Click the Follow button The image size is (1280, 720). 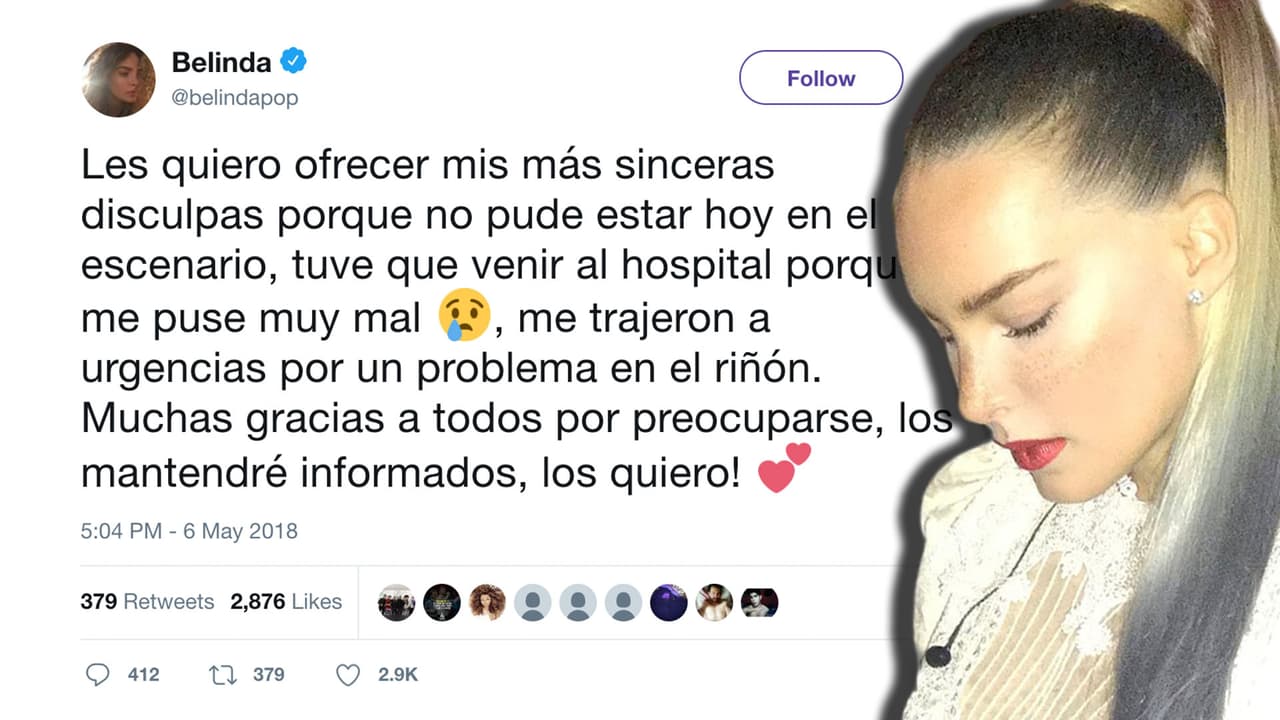(821, 78)
